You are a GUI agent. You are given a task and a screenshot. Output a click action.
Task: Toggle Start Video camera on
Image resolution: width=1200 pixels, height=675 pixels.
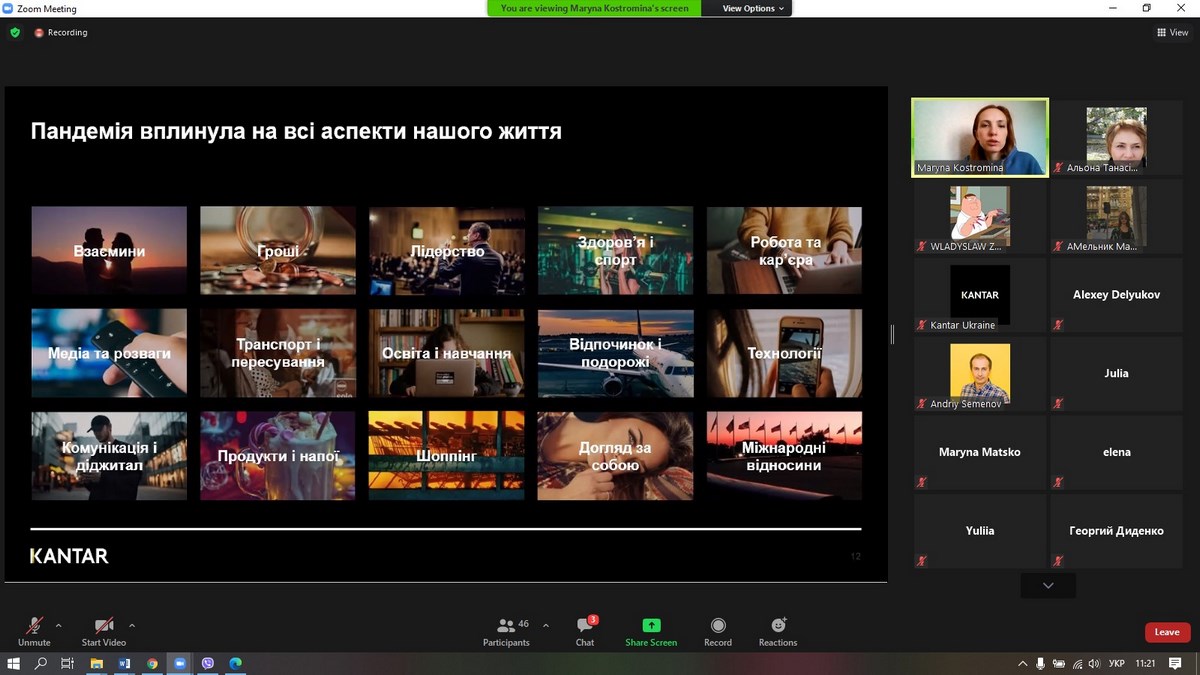coord(104,626)
